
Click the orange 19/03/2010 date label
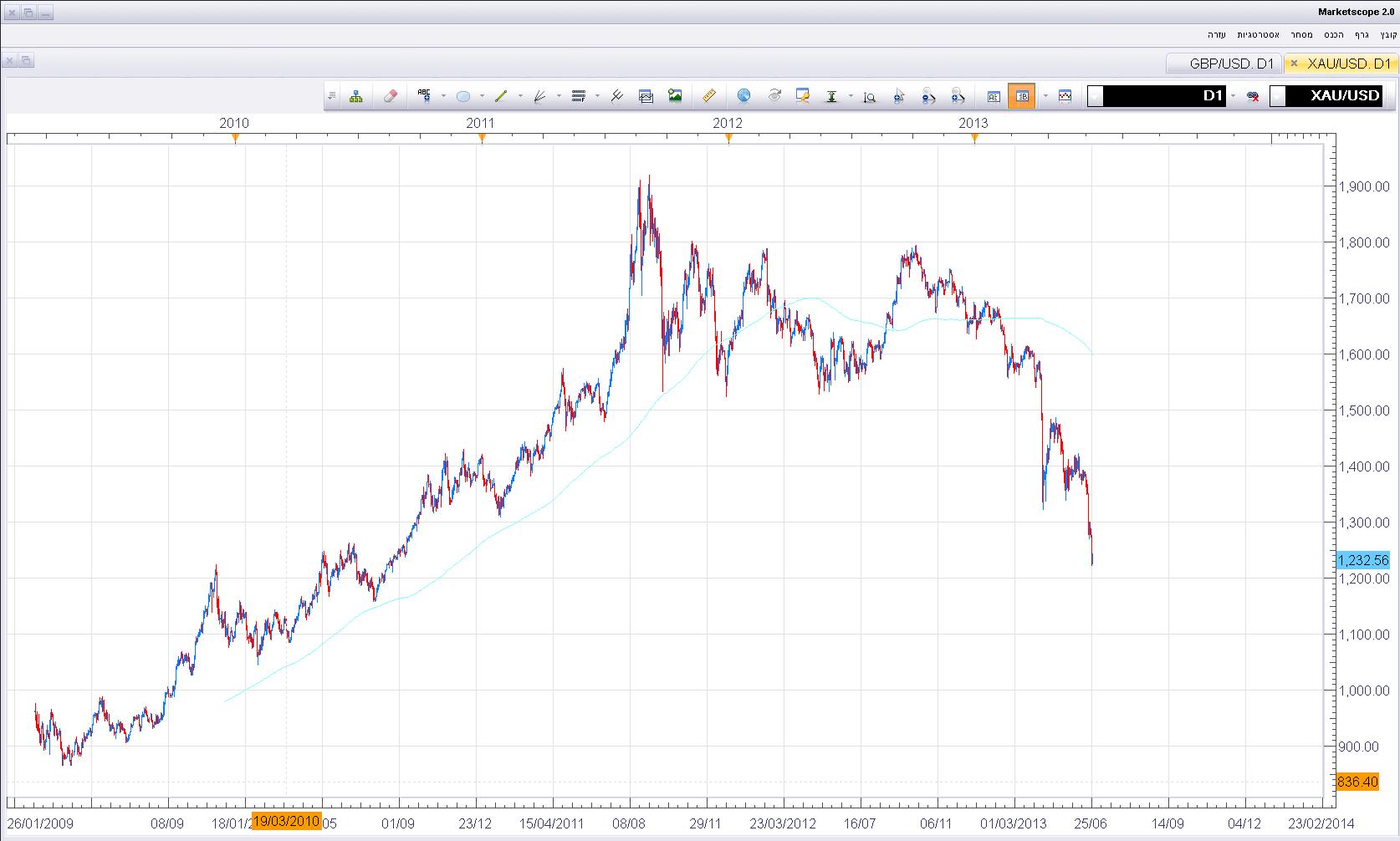287,821
